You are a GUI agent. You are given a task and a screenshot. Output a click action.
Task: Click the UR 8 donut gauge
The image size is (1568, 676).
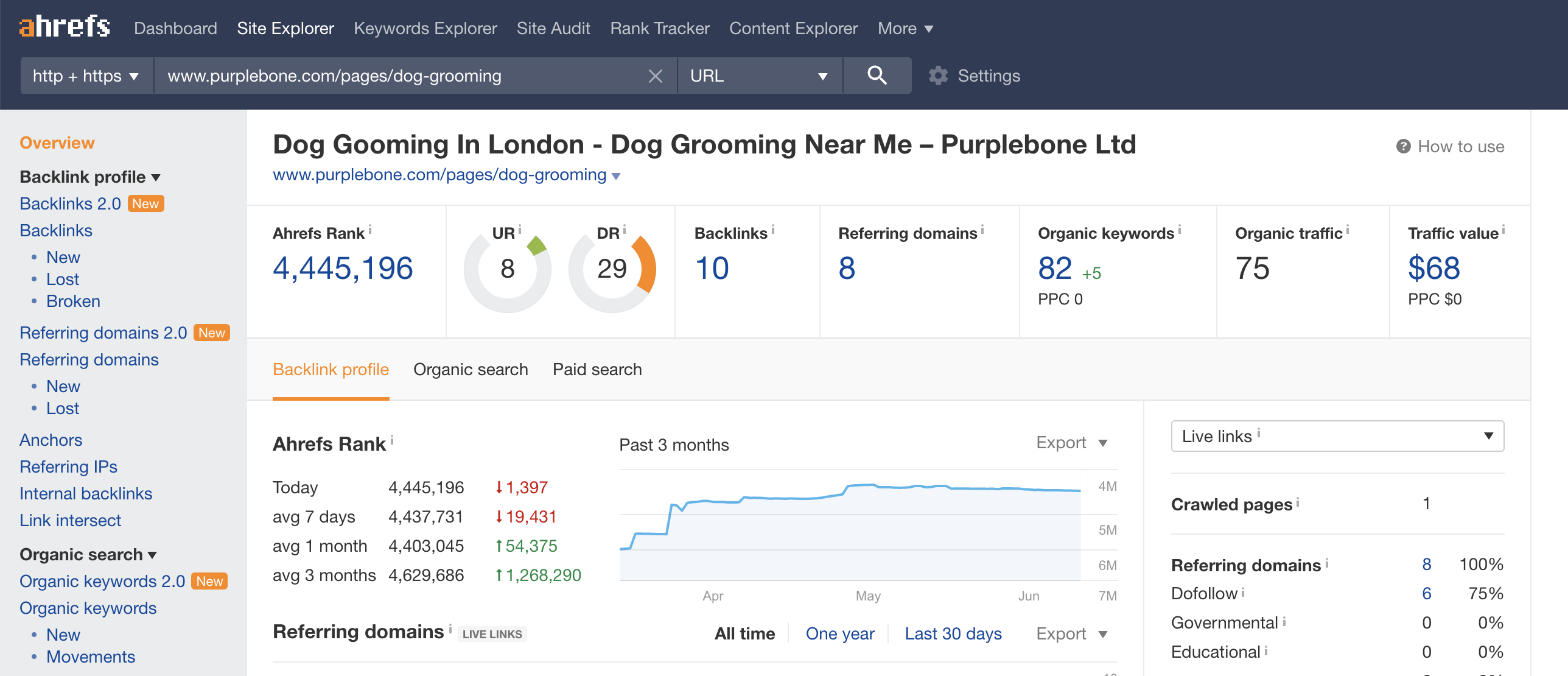(507, 269)
